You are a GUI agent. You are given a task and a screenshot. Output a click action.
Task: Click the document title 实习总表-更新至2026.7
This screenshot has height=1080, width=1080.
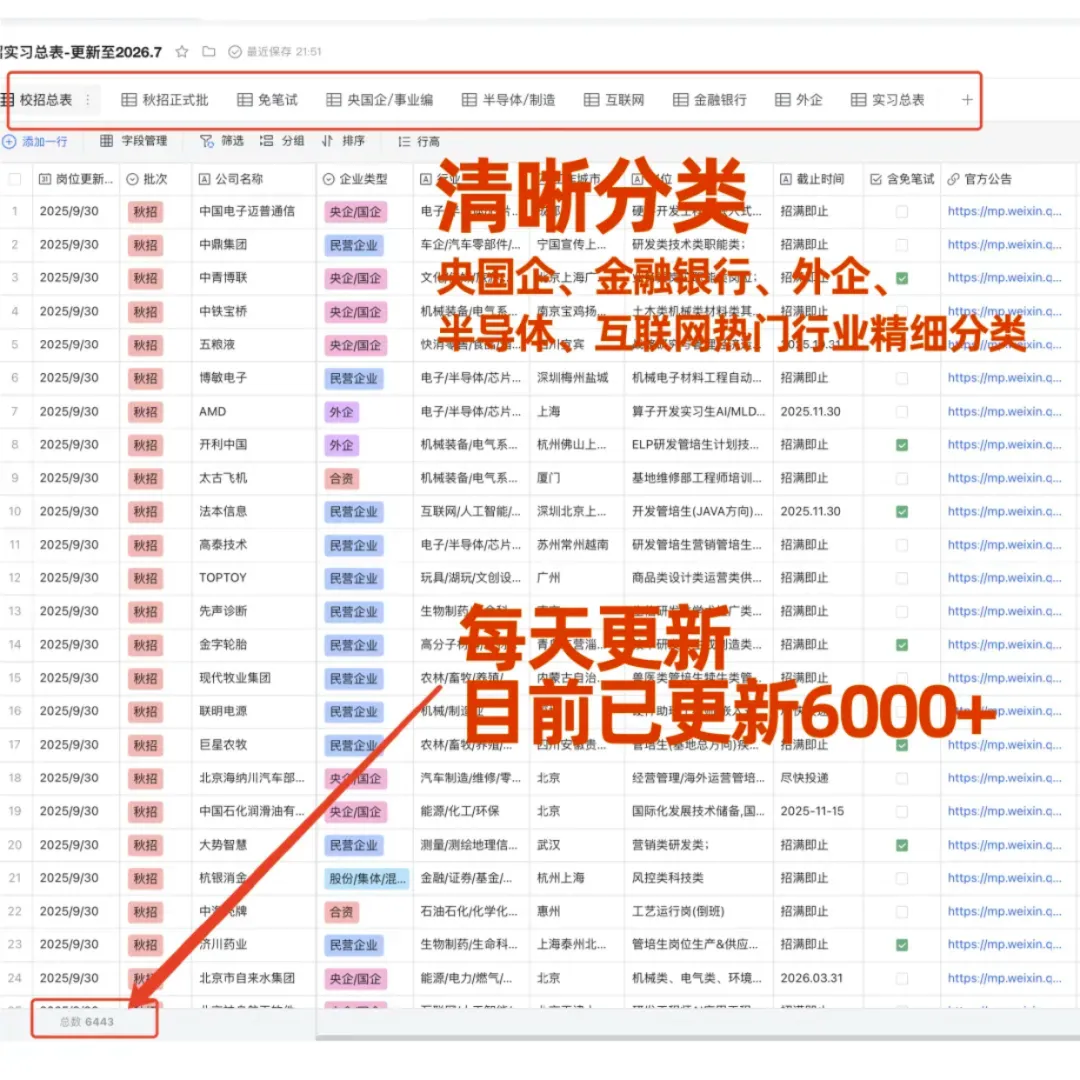click(81, 52)
